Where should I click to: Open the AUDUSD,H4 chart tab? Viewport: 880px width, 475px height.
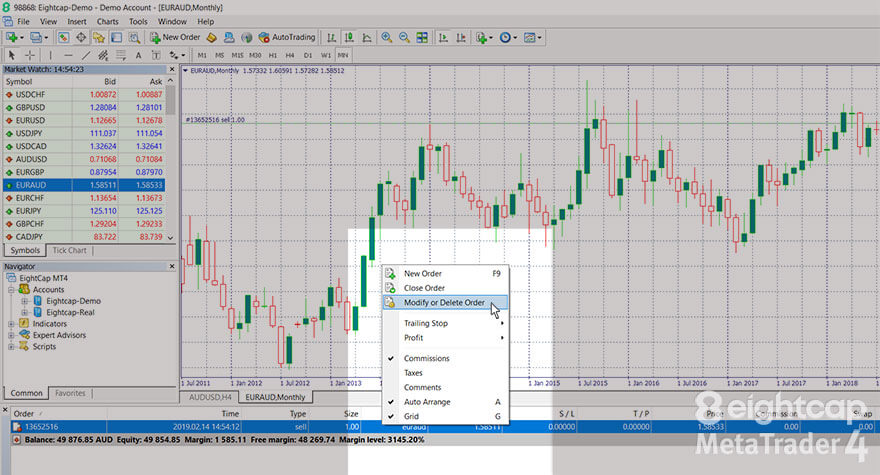coord(210,397)
